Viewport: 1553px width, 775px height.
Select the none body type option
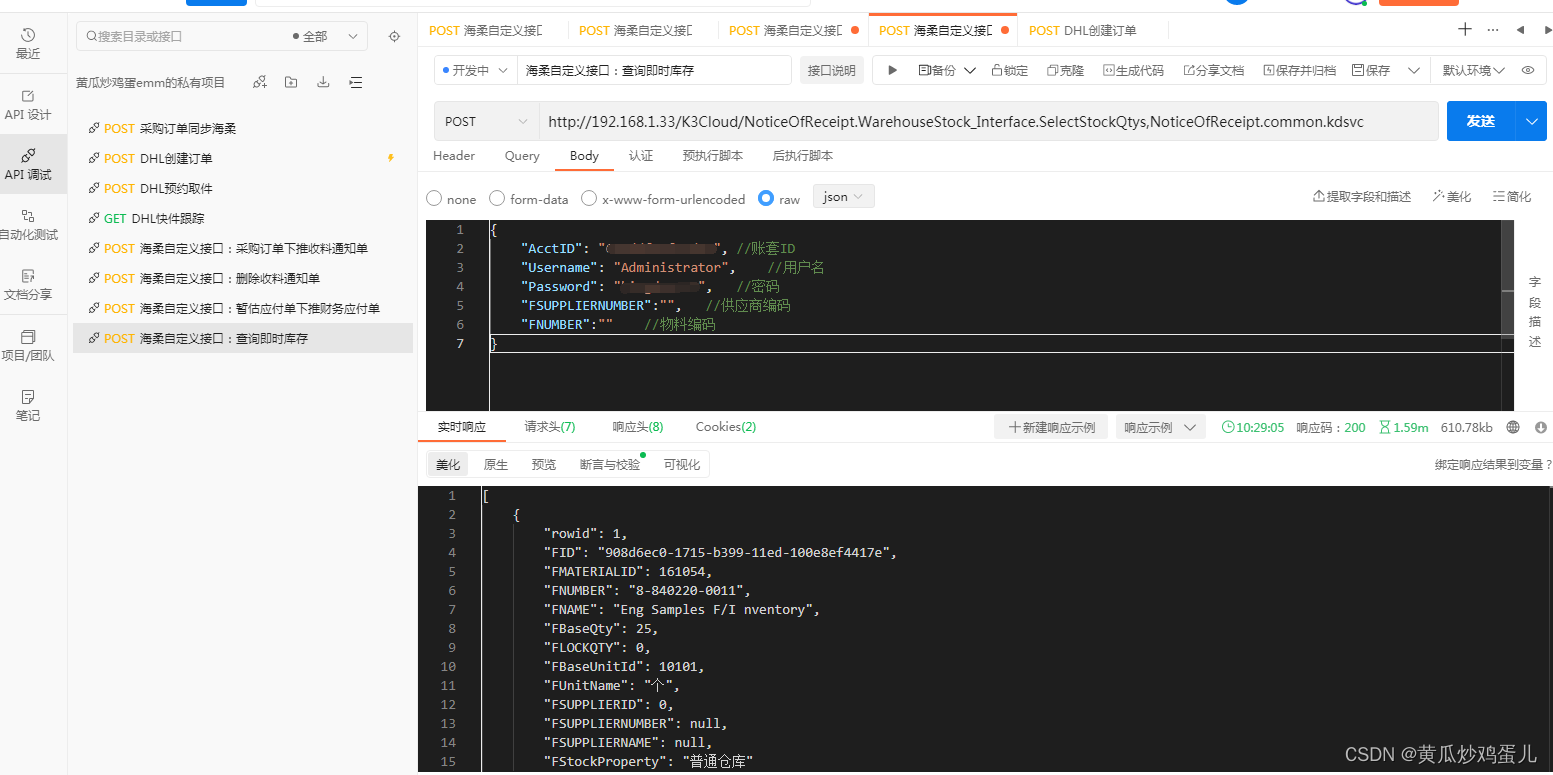pos(433,198)
